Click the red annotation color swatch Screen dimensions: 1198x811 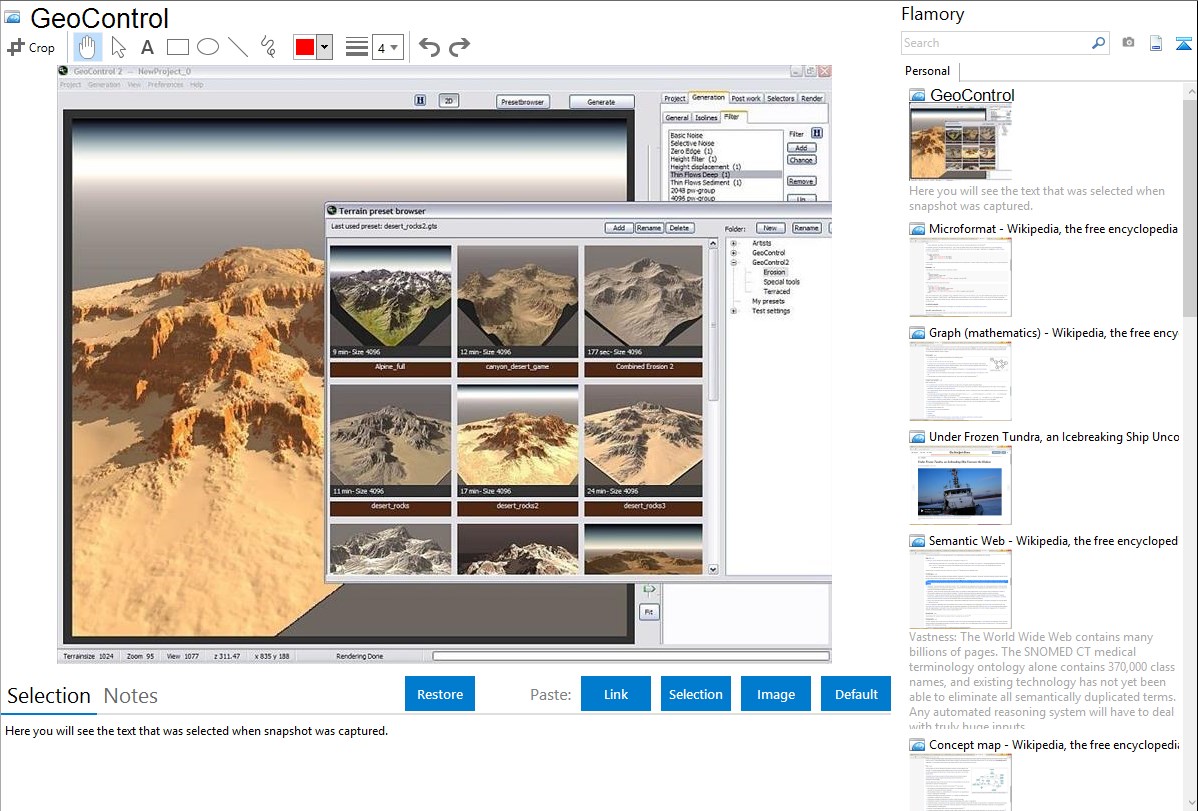tap(305, 47)
